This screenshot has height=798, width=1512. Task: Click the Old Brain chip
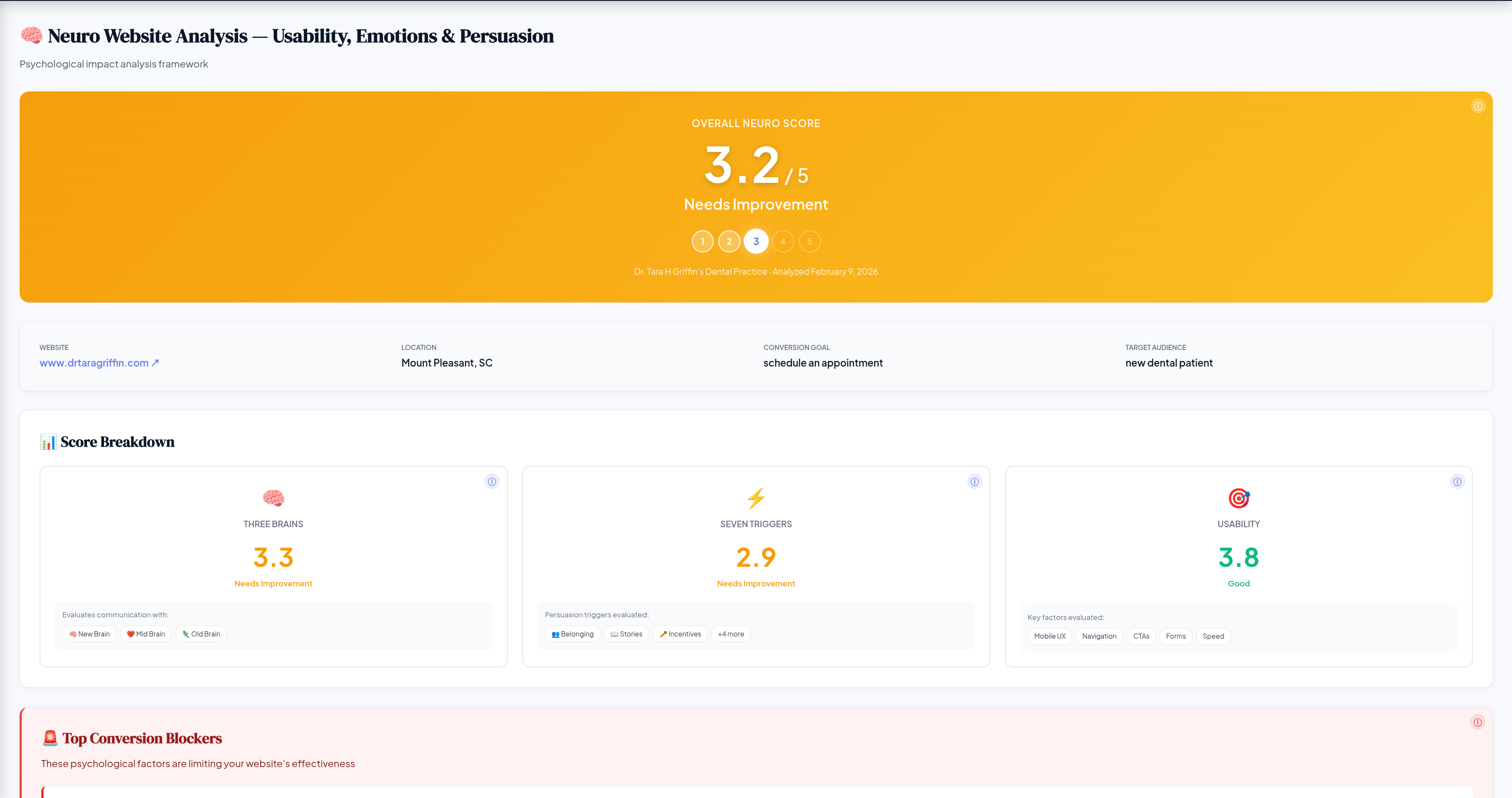(x=201, y=634)
